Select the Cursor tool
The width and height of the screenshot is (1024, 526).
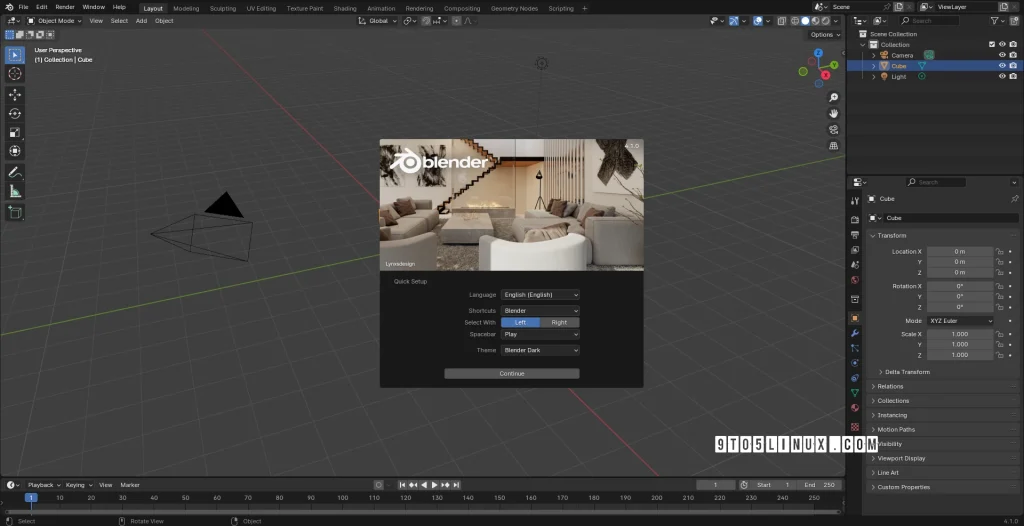pyautogui.click(x=15, y=74)
